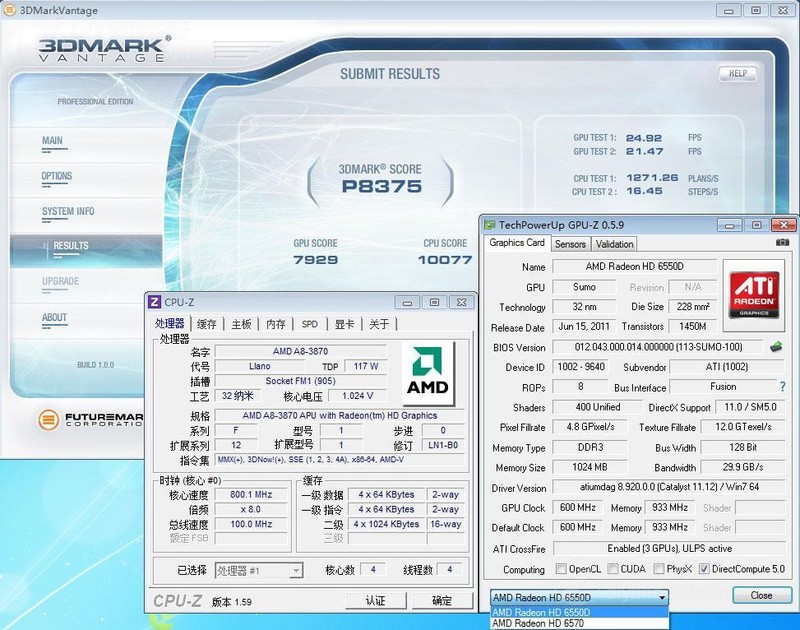Open OPTIONS in the 3DMark sidebar
The width and height of the screenshot is (800, 630).
coord(57,176)
